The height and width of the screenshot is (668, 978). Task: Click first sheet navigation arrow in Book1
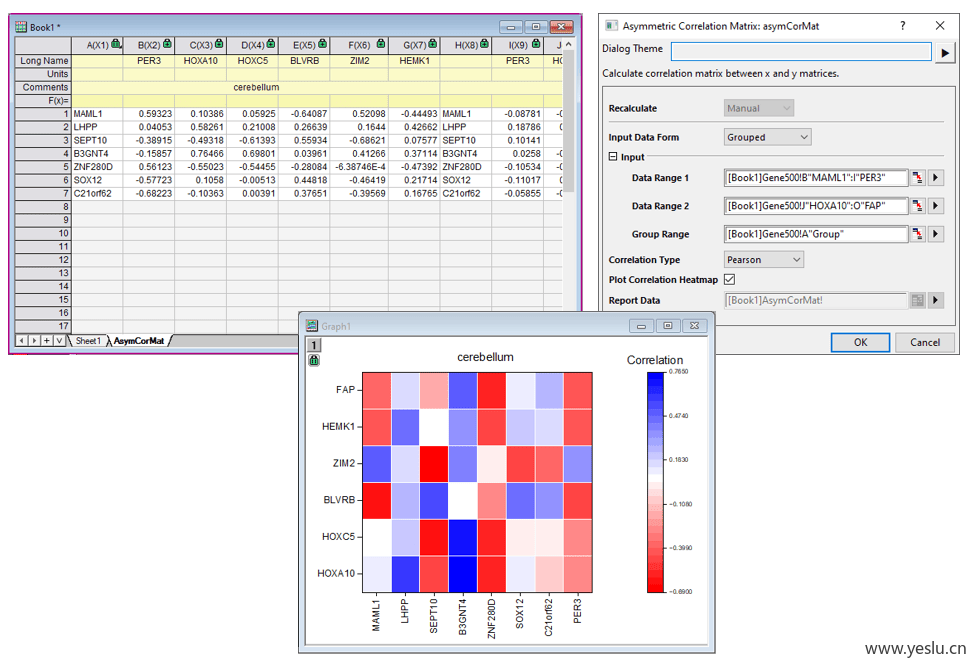point(22,341)
